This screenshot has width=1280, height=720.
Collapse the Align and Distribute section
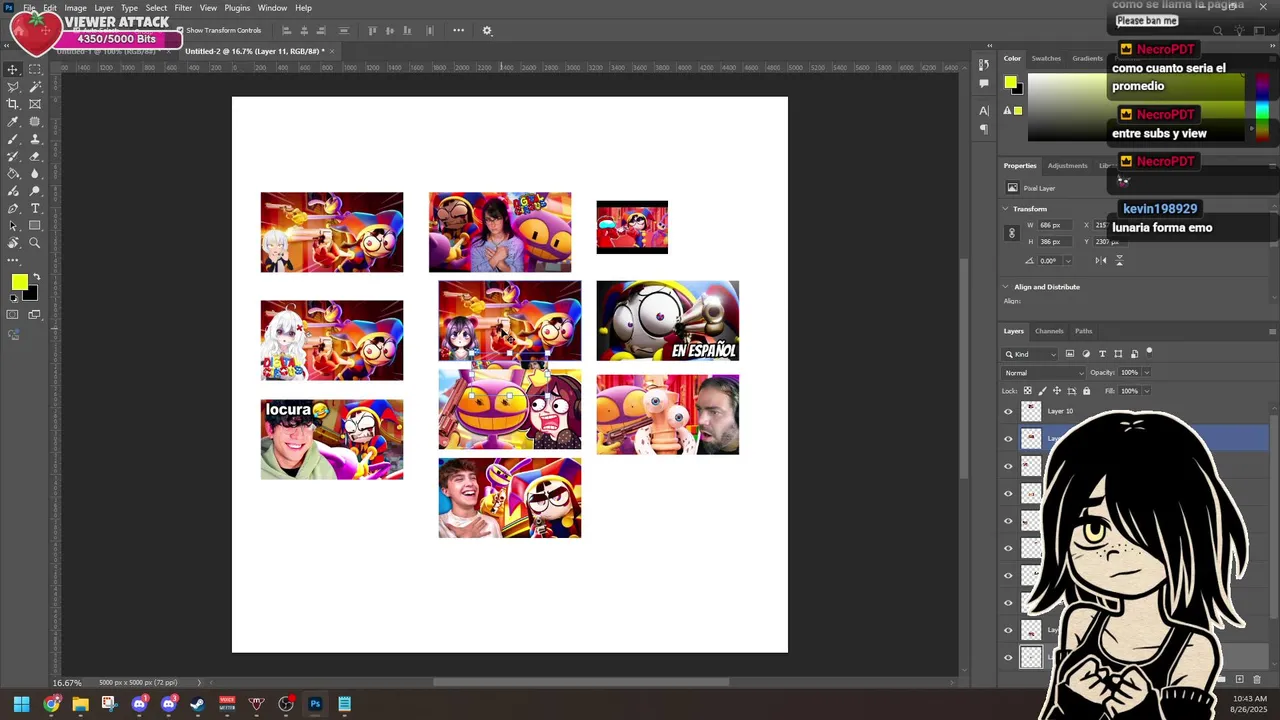coord(1006,287)
